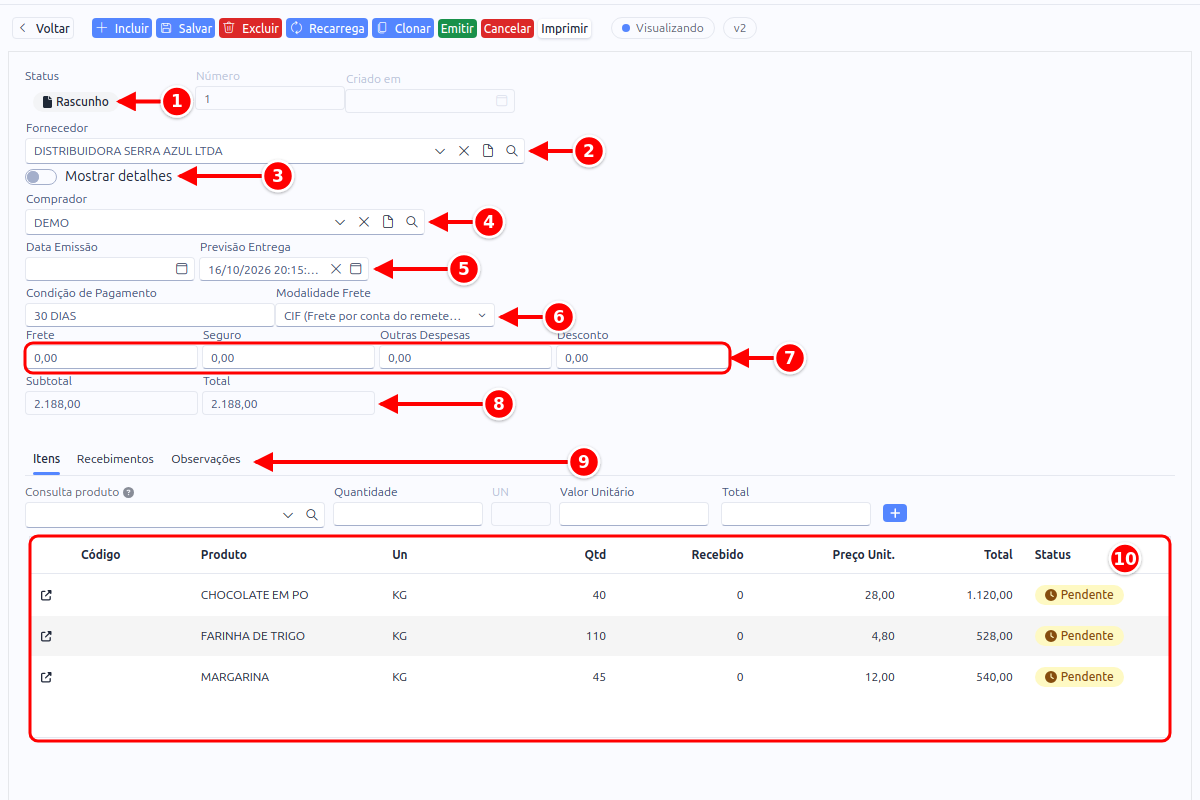Switch to the Recebimentos tab
The width and height of the screenshot is (1200, 800).
click(115, 459)
